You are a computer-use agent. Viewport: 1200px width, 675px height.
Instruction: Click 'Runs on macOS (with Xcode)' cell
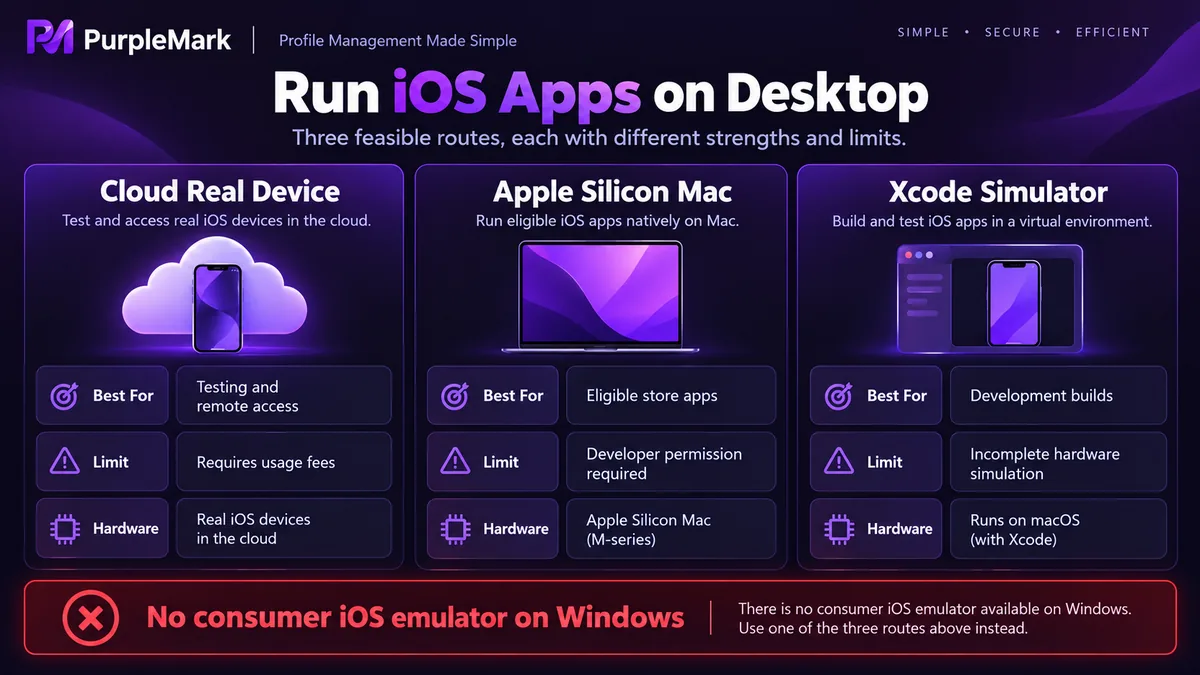1058,528
